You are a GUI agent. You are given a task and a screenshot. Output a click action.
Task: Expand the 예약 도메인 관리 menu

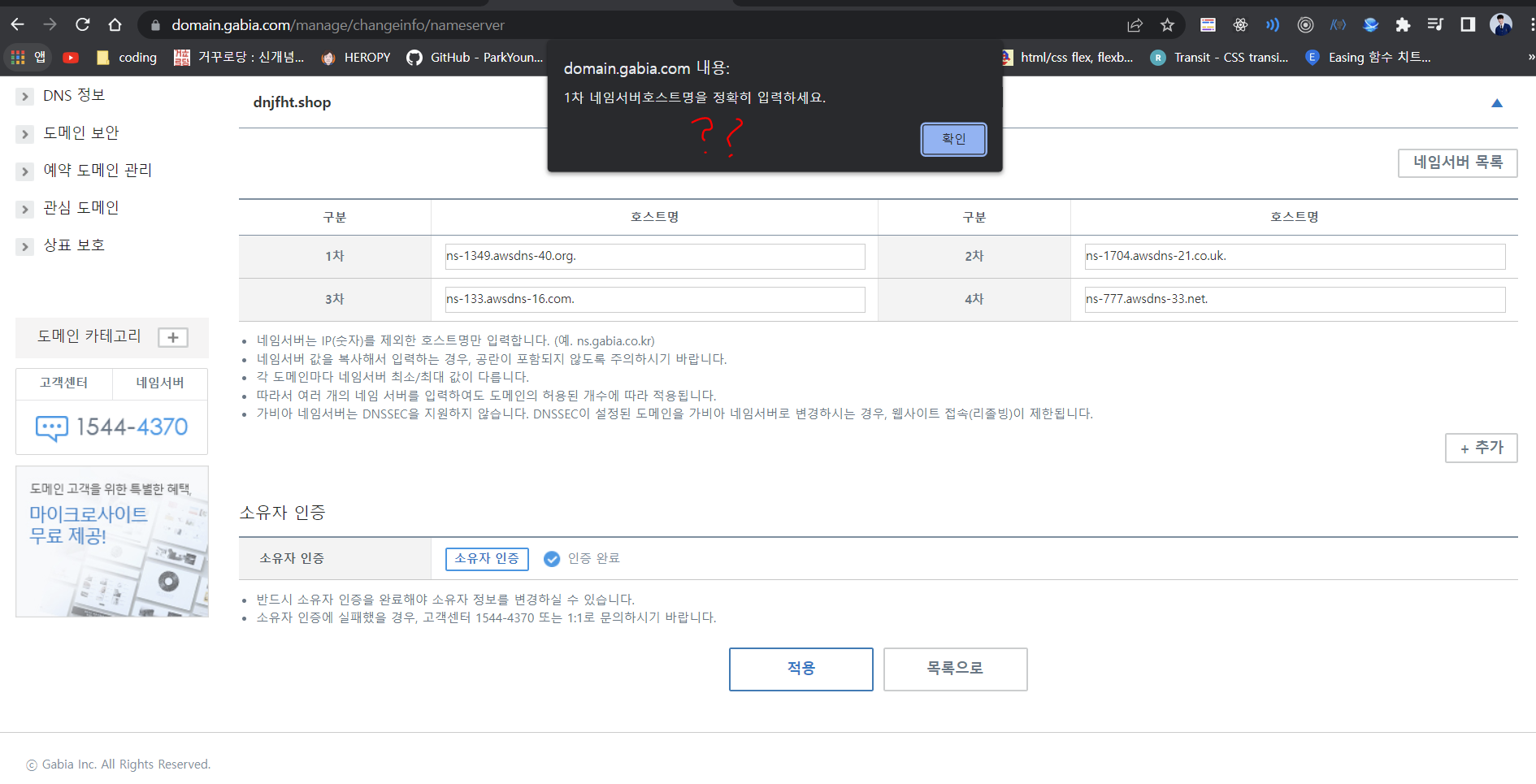(x=25, y=171)
